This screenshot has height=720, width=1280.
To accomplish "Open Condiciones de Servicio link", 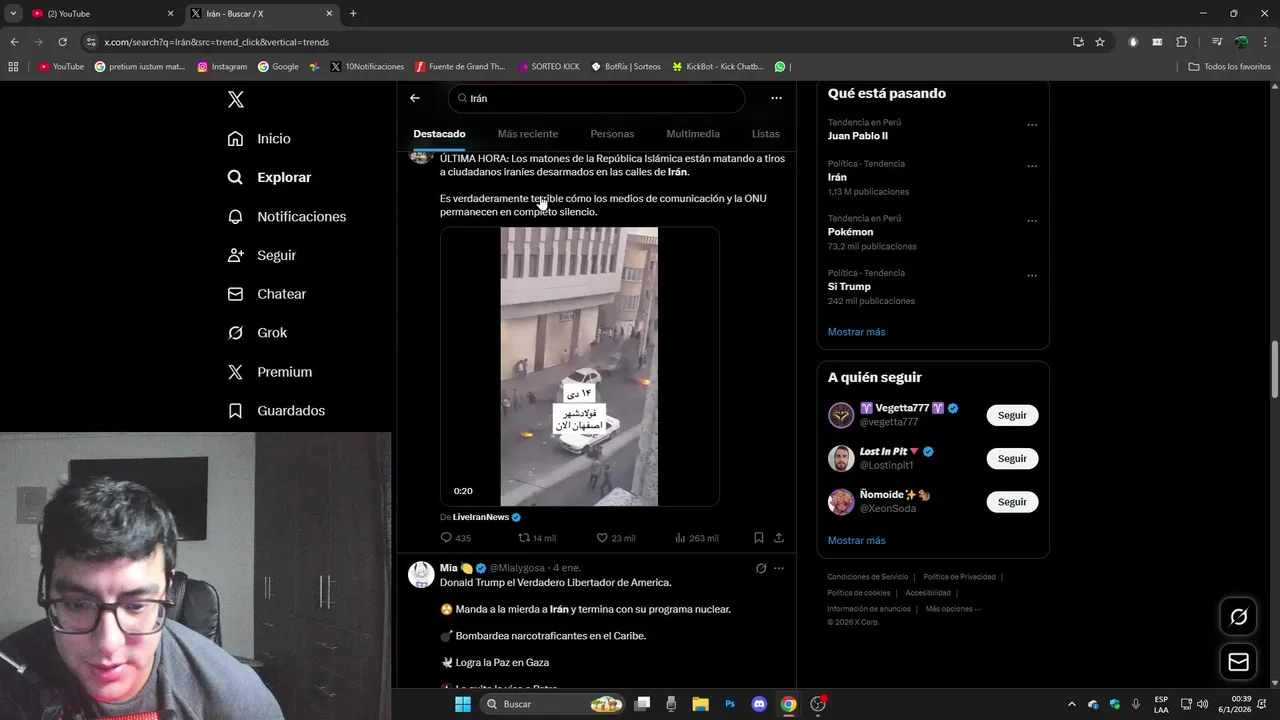I will (868, 577).
